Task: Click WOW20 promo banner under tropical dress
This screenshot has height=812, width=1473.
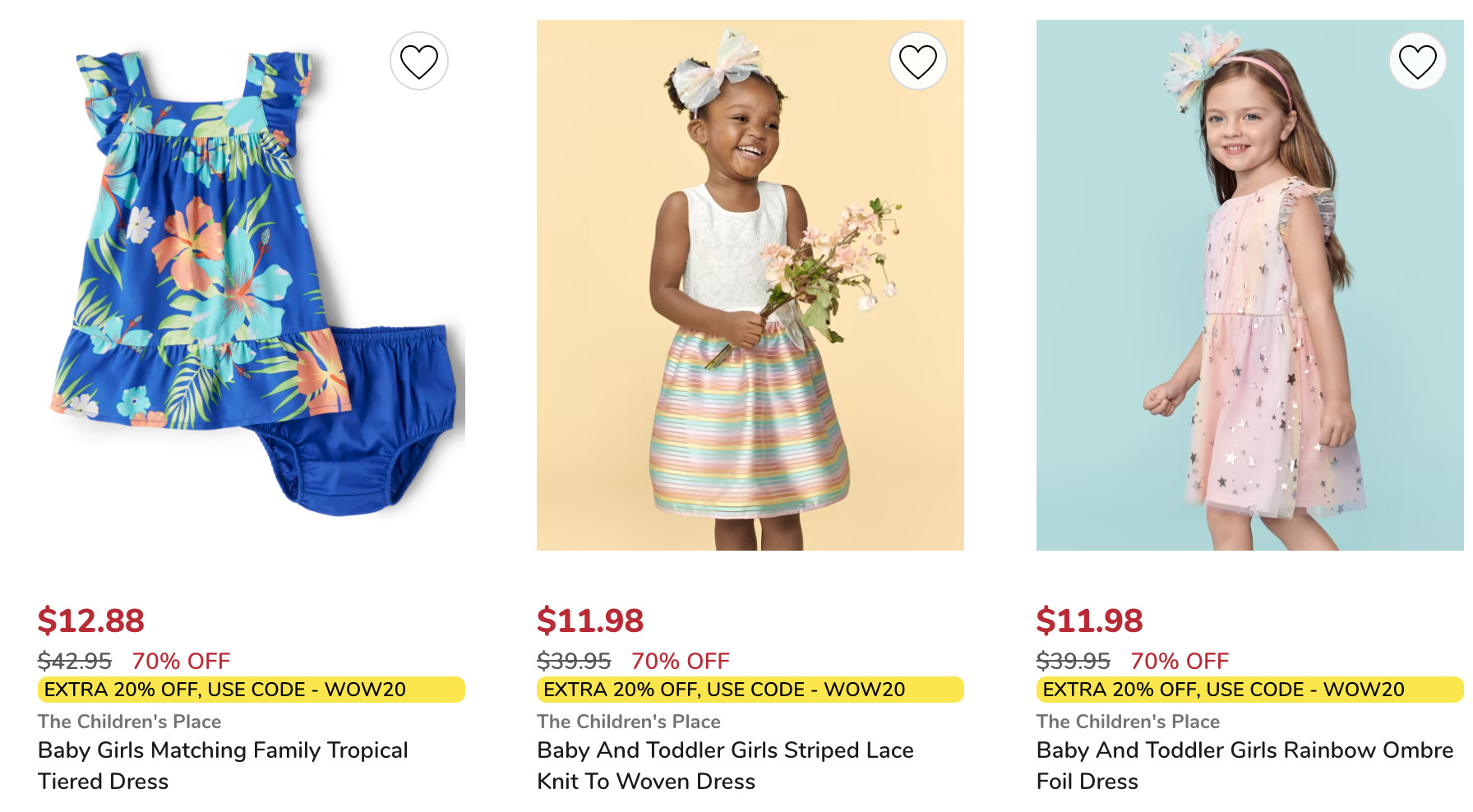Action: coord(251,690)
